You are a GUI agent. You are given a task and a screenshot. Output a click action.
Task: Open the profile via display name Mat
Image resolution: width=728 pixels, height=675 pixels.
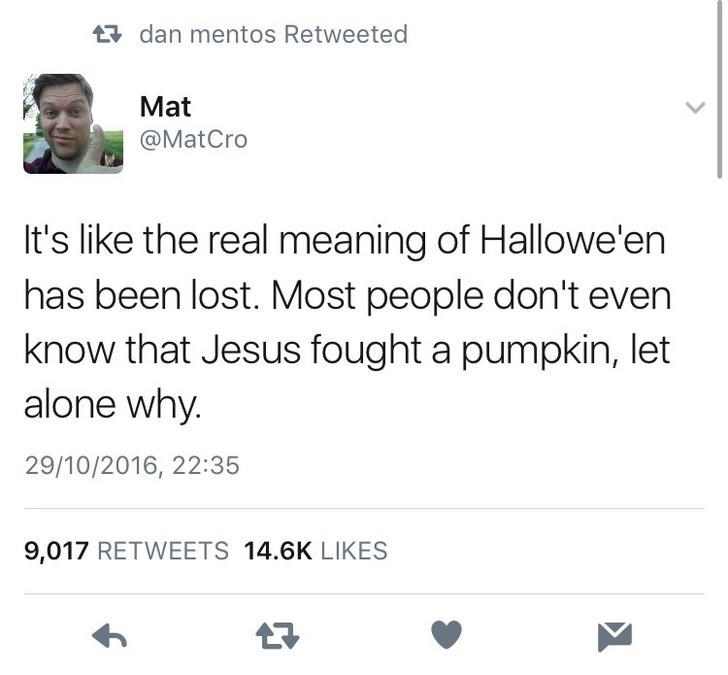(x=165, y=106)
